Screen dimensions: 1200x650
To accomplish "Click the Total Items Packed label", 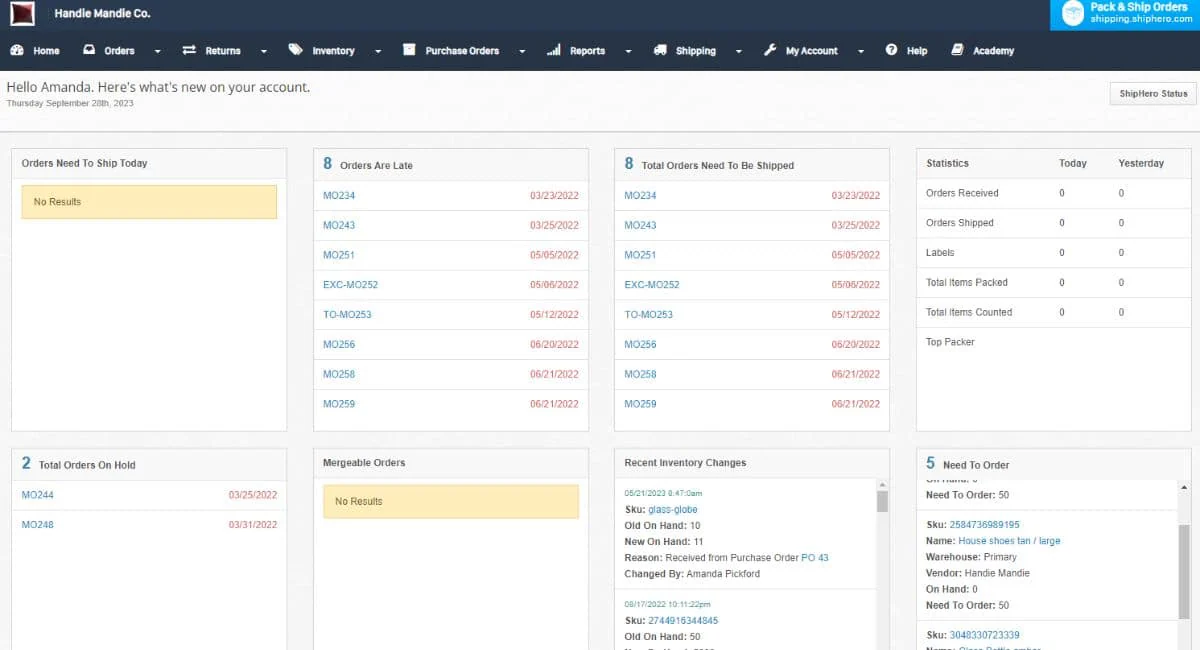I will click(967, 283).
